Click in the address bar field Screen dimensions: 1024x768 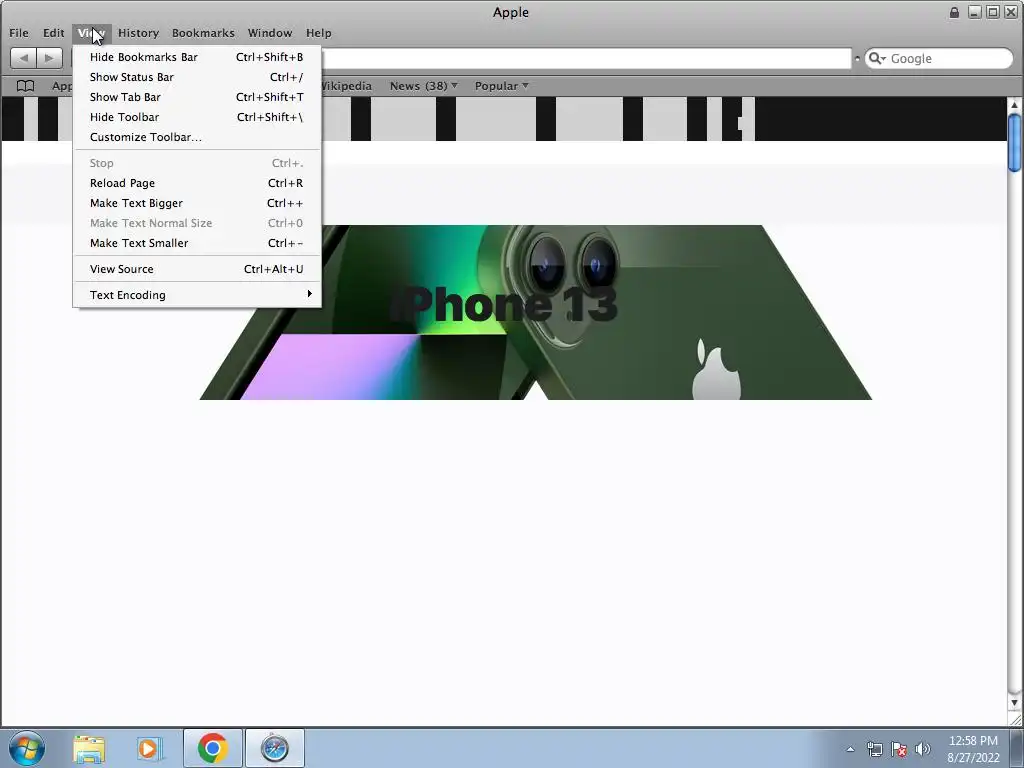pyautogui.click(x=586, y=58)
